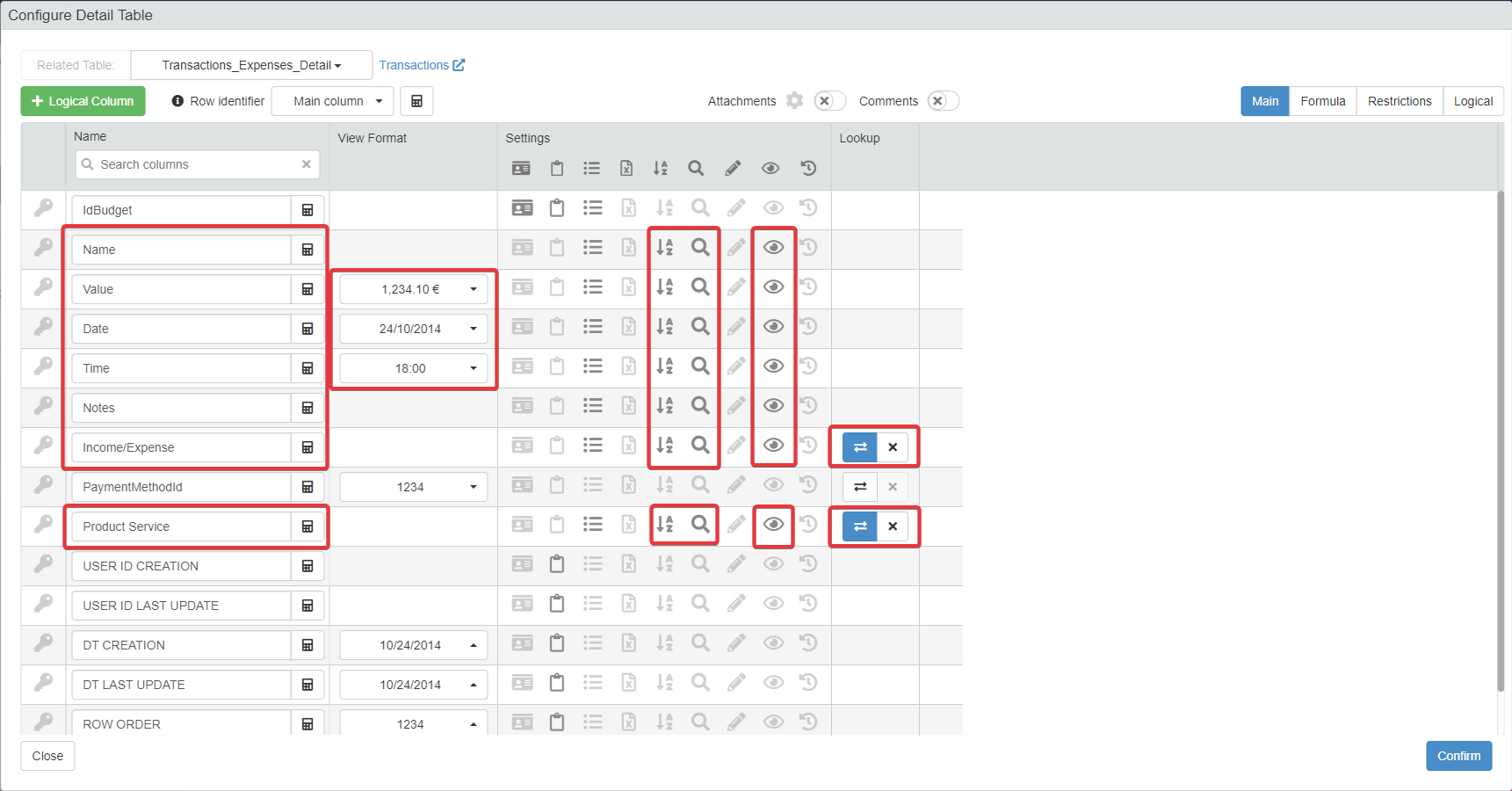Click the green Logical Column button
The height and width of the screenshot is (791, 1512).
click(x=83, y=101)
